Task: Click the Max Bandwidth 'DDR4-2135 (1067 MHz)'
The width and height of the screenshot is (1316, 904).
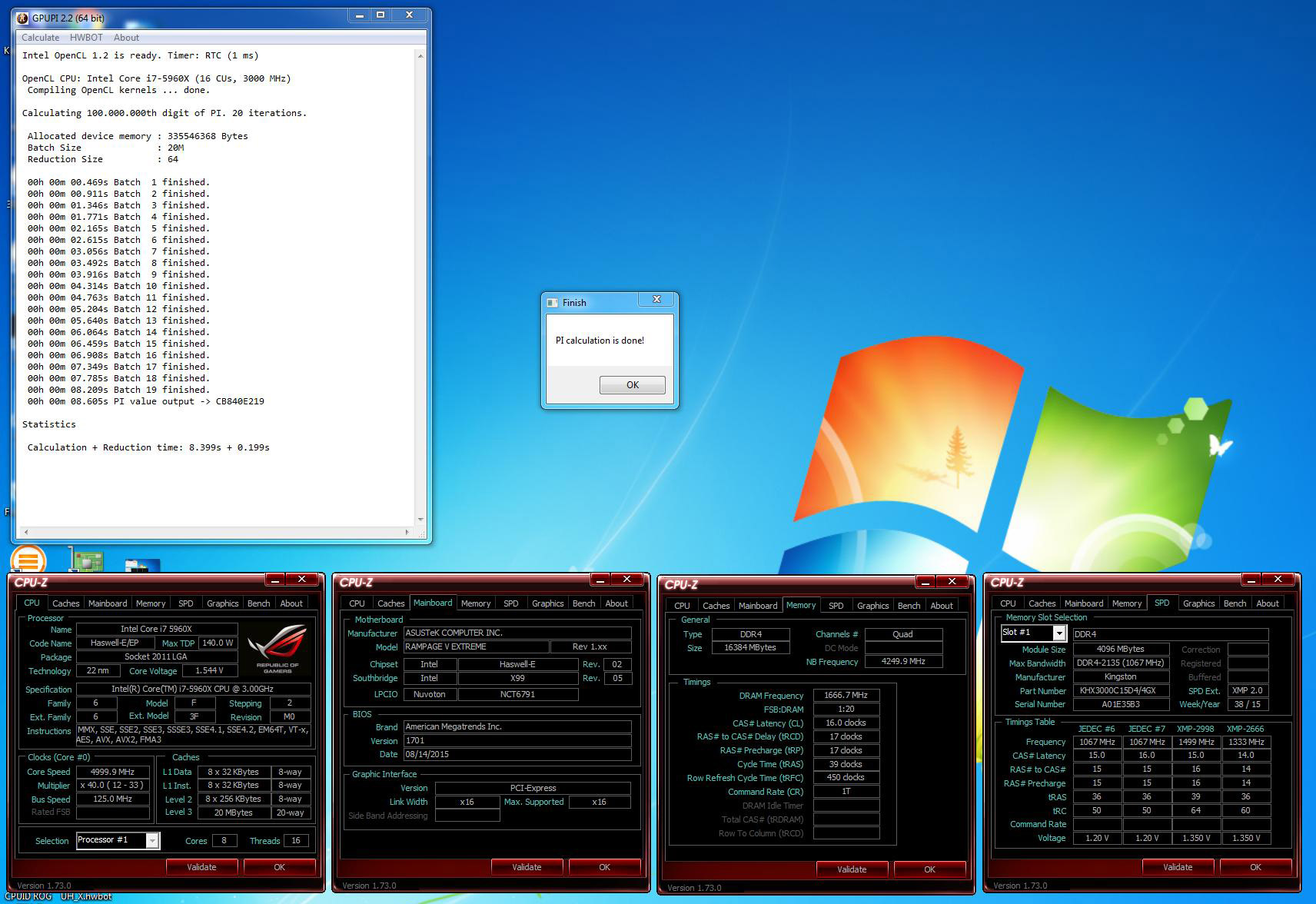Action: tap(1121, 663)
